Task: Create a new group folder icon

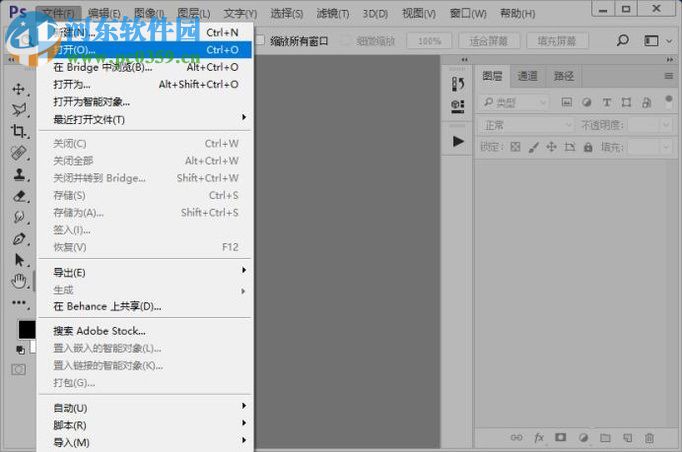Action: click(x=605, y=438)
